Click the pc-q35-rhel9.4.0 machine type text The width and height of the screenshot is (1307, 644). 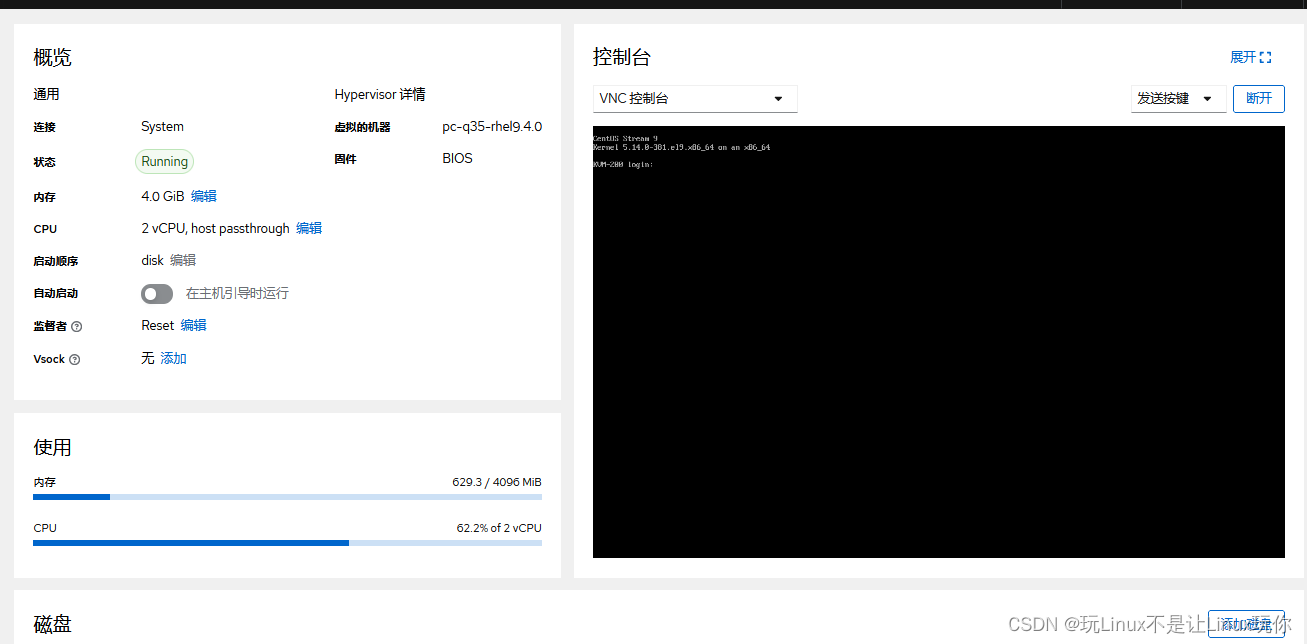[492, 127]
